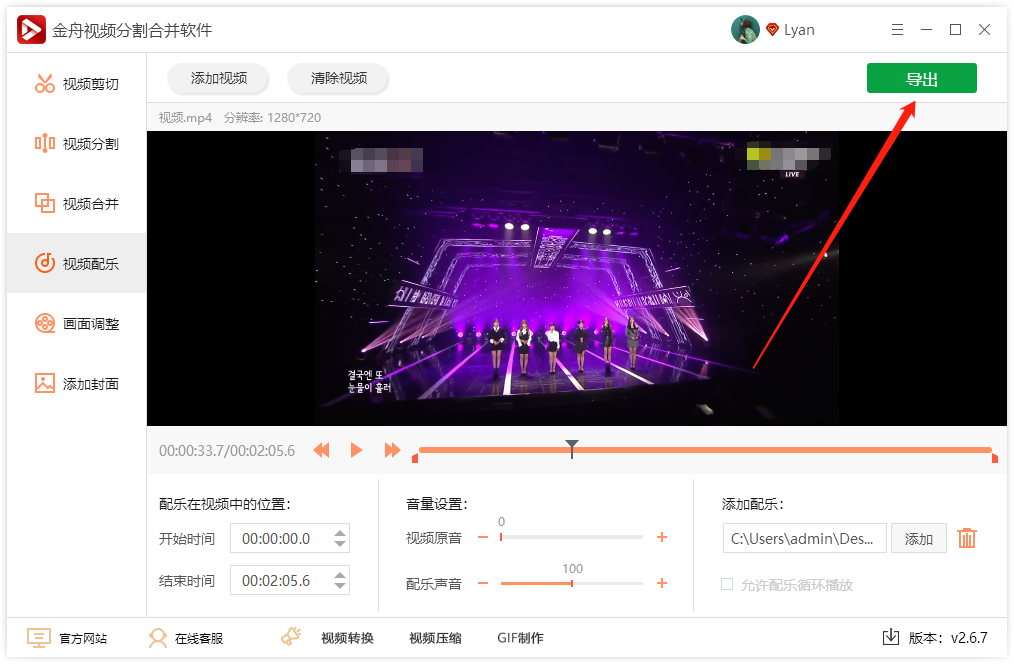Viewport: 1014px width, 664px height.
Task: Open the 视频压缩 video compression link
Action: (x=435, y=638)
